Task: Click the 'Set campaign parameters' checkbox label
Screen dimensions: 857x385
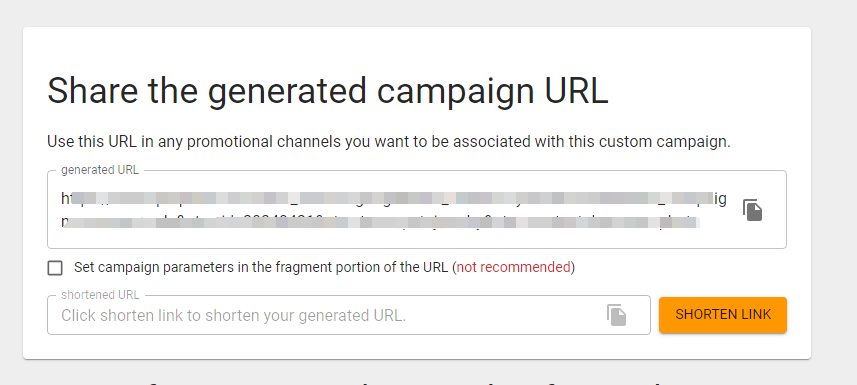Action: (324, 267)
